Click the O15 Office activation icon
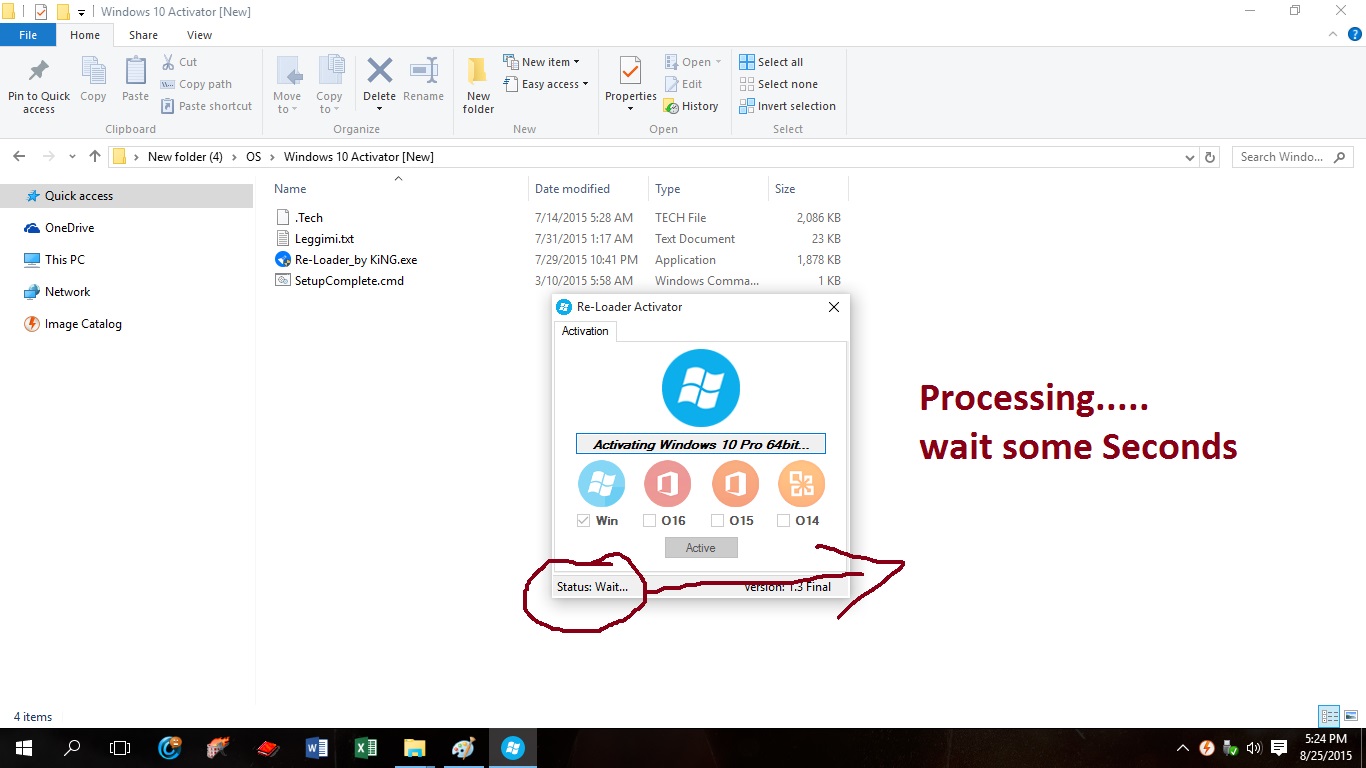Screen dimensions: 1366x768 pos(734,483)
